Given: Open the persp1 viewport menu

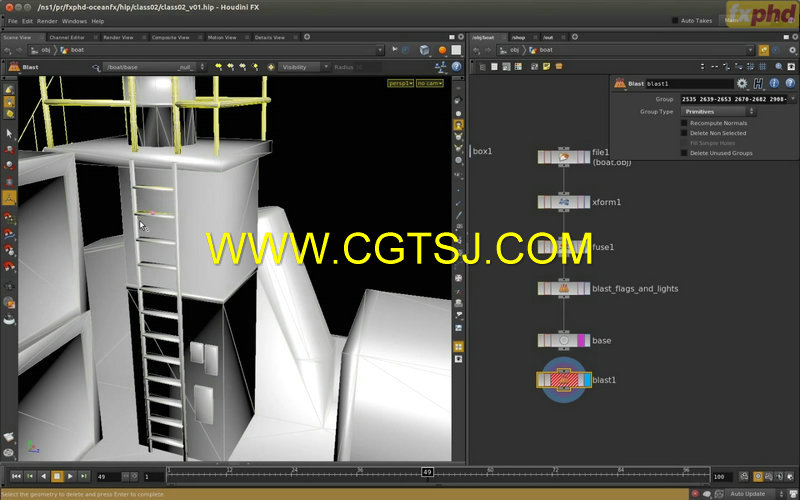Looking at the screenshot, I should 401,83.
